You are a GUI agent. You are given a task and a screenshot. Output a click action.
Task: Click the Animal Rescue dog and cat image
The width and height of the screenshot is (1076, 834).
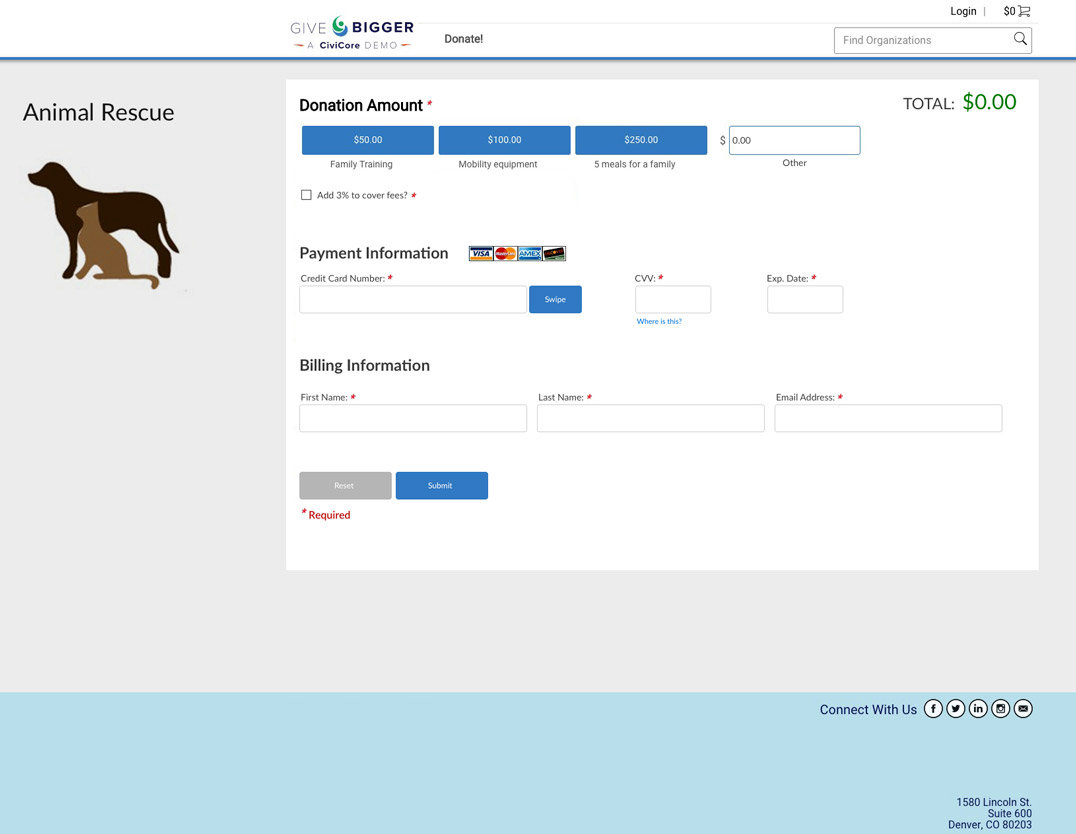pos(102,225)
